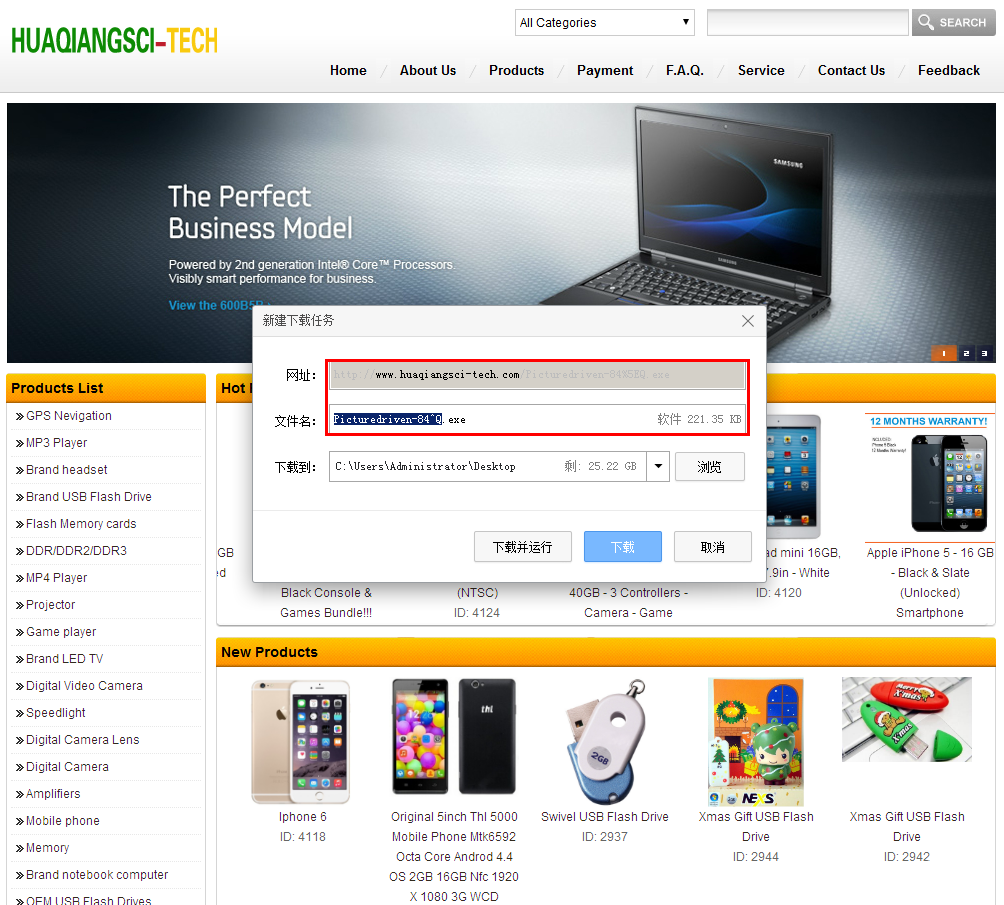Open Iphone 6 product title link
The width and height of the screenshot is (1004, 905).
point(302,817)
